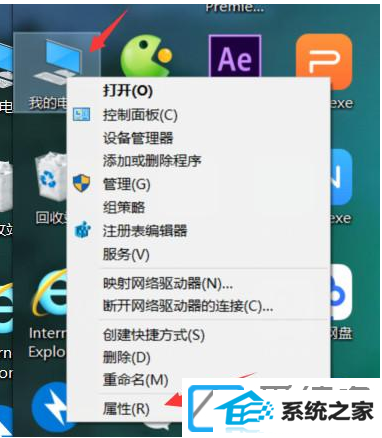Choose 打开(O) in the context menu
Image resolution: width=382 pixels, height=438 pixels.
pyautogui.click(x=128, y=91)
